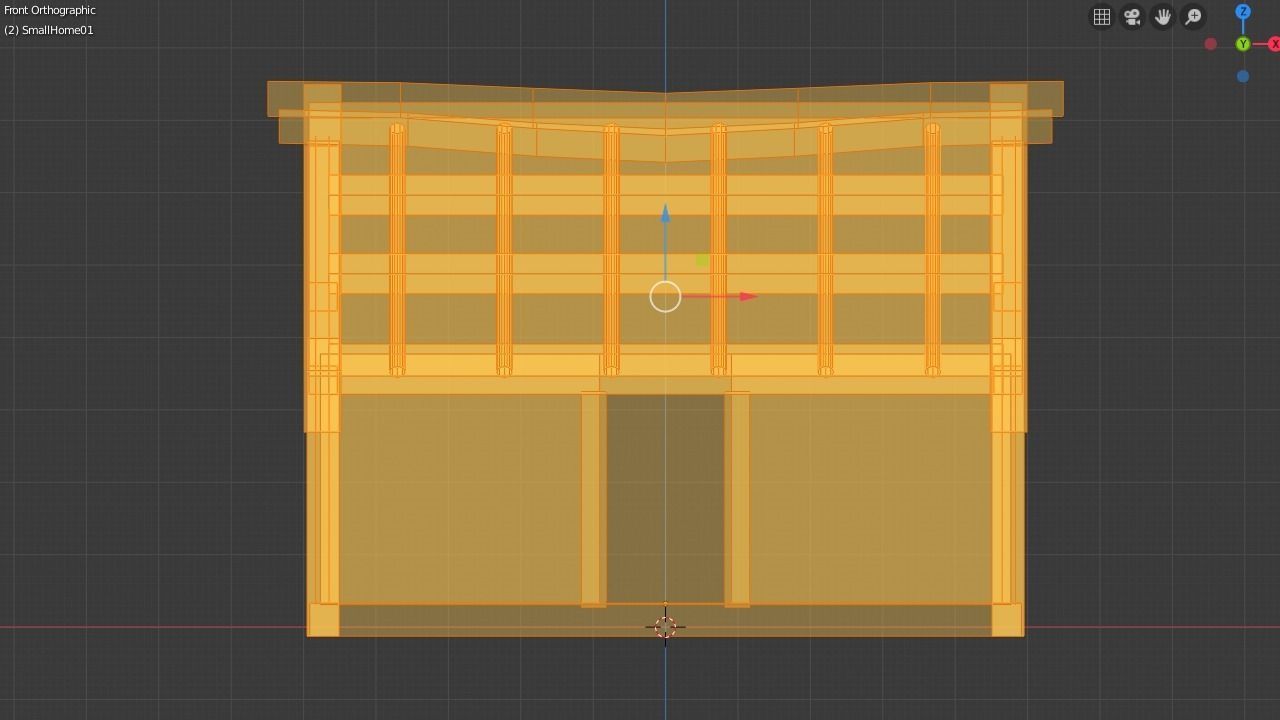The width and height of the screenshot is (1280, 720).
Task: Snap view to the blue Z axis
Action: 1243,12
